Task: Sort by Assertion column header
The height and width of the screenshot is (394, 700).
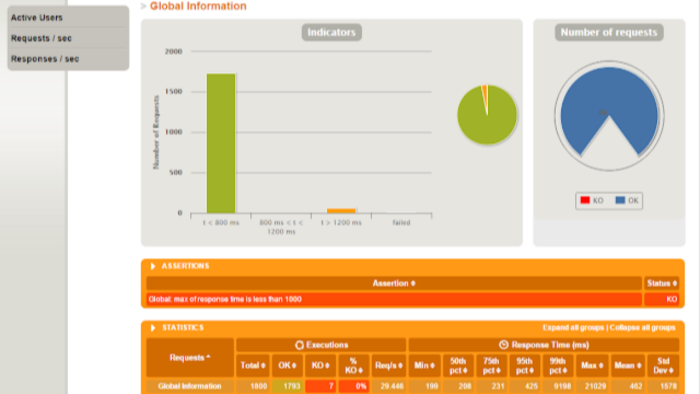Action: click(x=394, y=283)
